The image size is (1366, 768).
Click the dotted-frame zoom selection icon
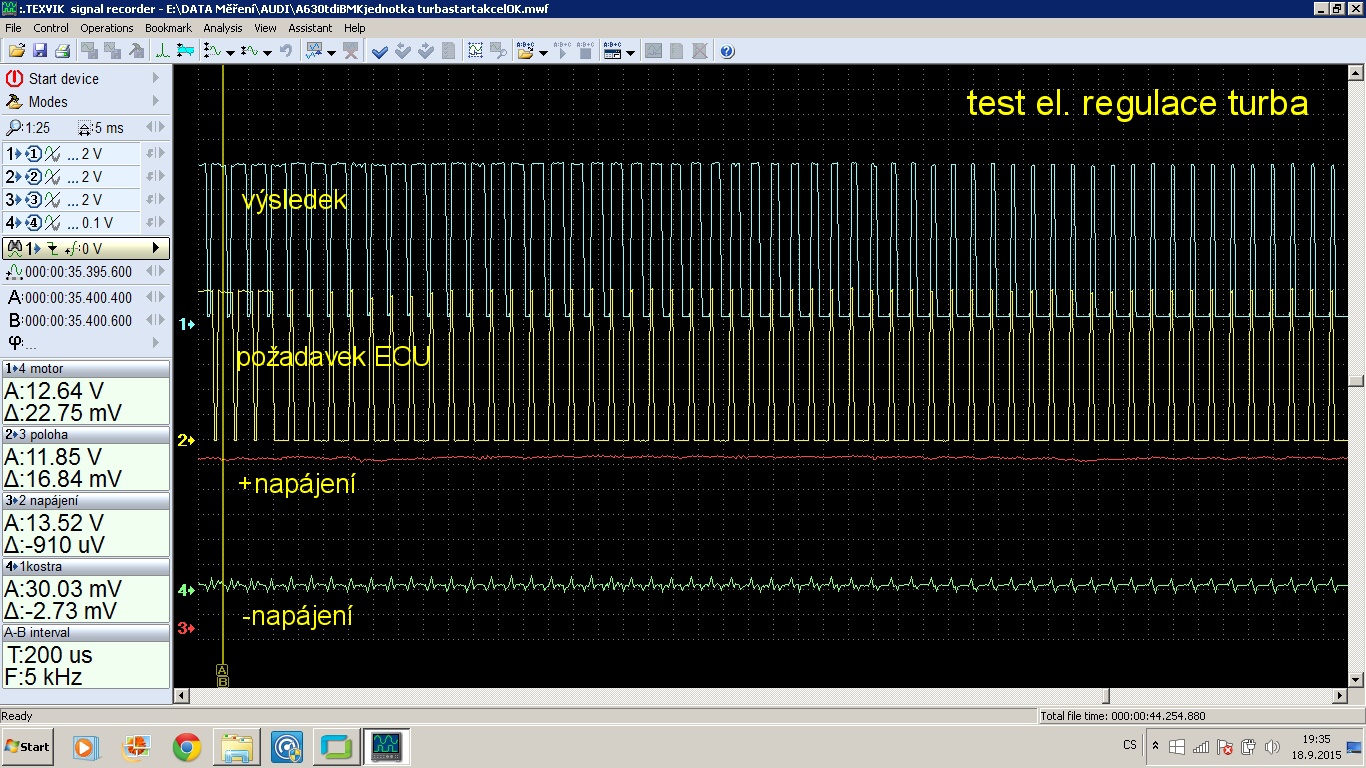pos(475,51)
